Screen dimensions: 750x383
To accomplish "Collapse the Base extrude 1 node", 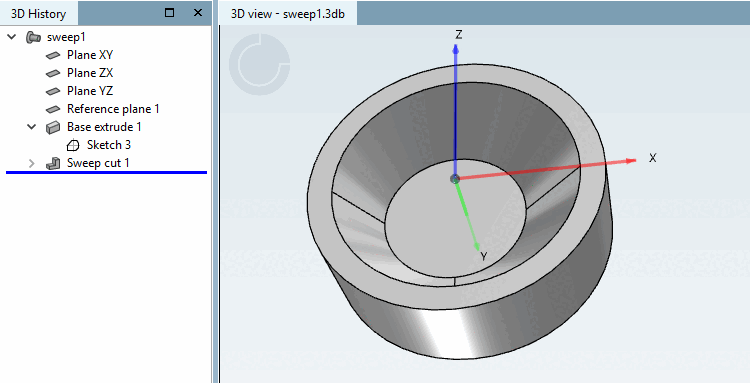I will (x=32, y=127).
